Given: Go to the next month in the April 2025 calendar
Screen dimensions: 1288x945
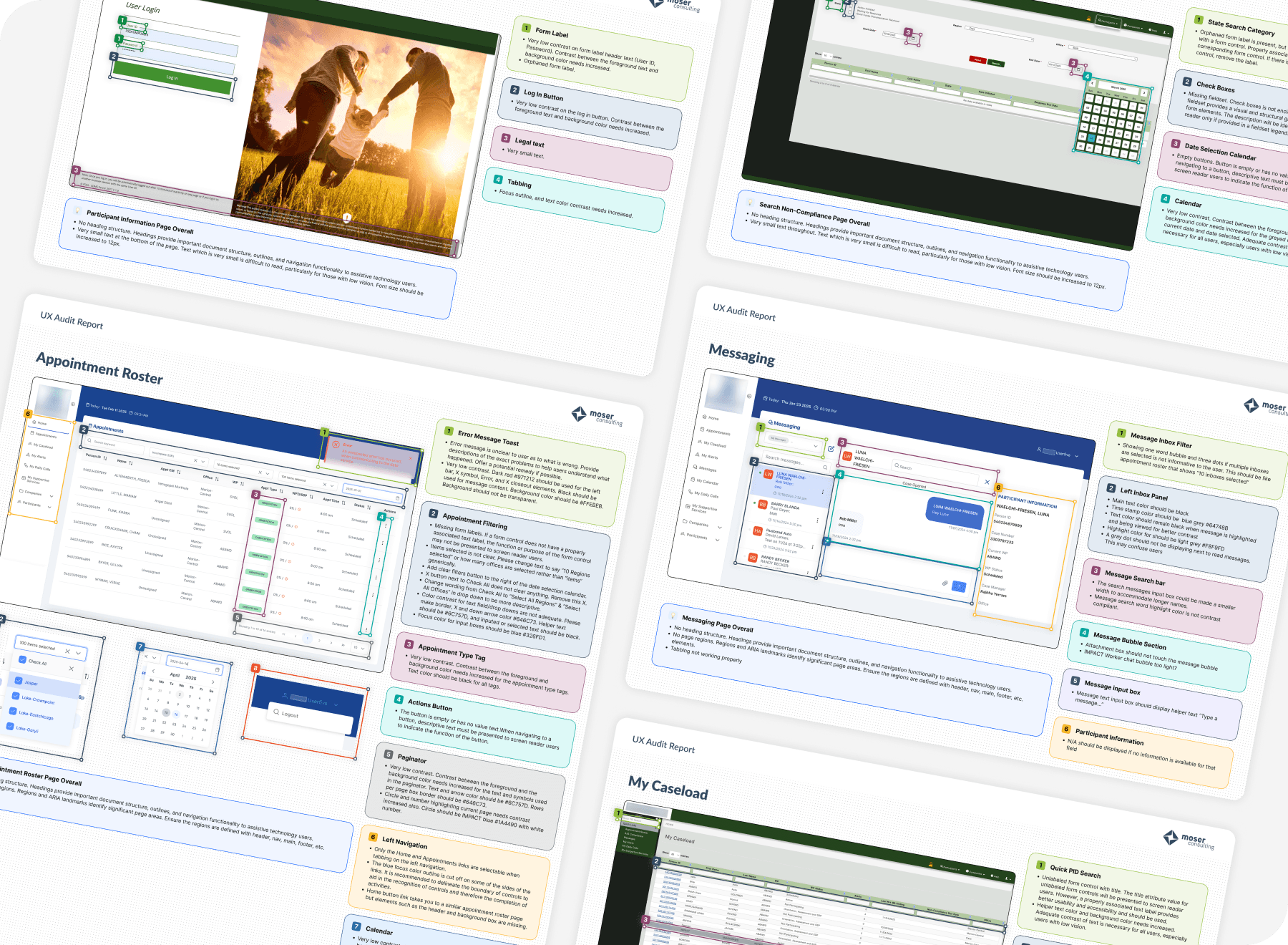Looking at the screenshot, I should [213, 682].
